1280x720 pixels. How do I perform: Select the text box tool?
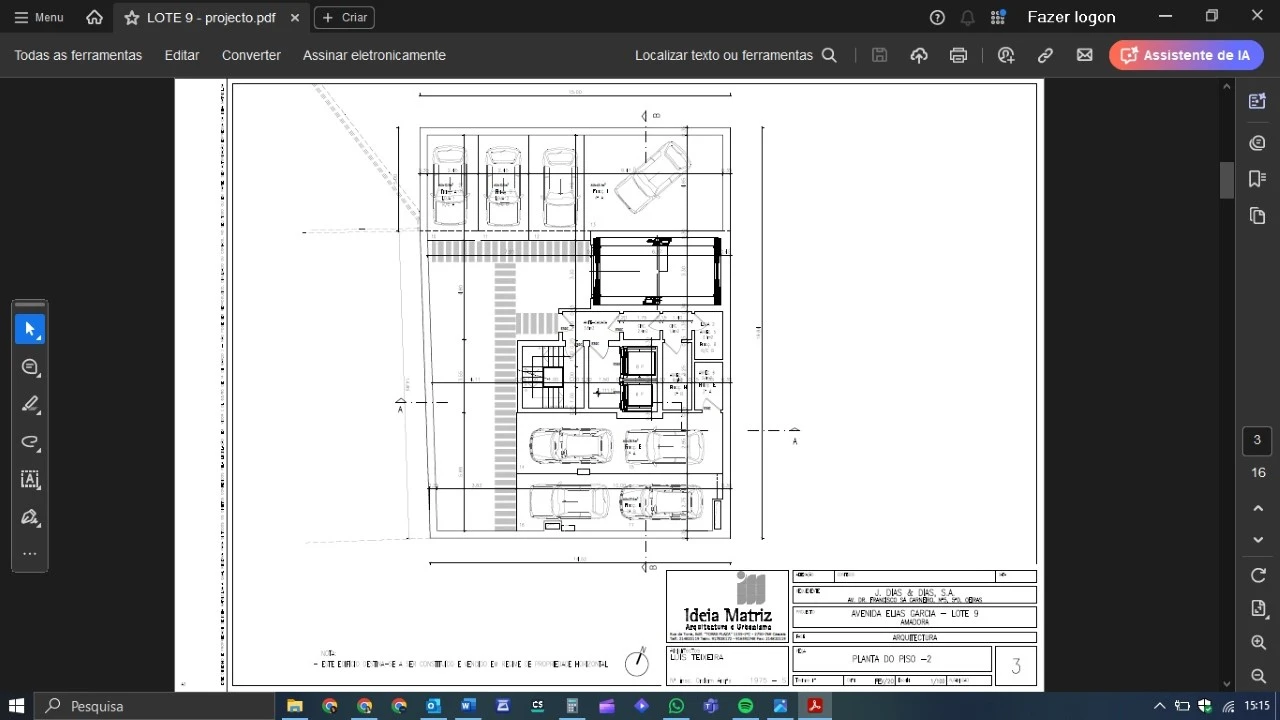coord(30,480)
